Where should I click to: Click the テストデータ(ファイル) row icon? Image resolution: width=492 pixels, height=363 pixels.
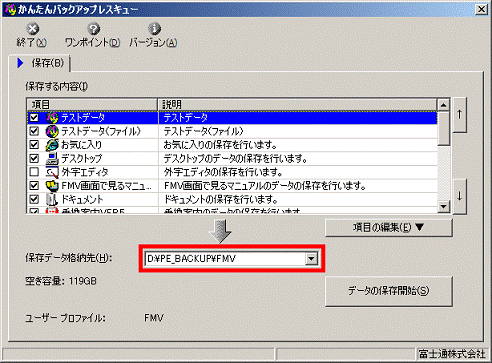coord(52,131)
